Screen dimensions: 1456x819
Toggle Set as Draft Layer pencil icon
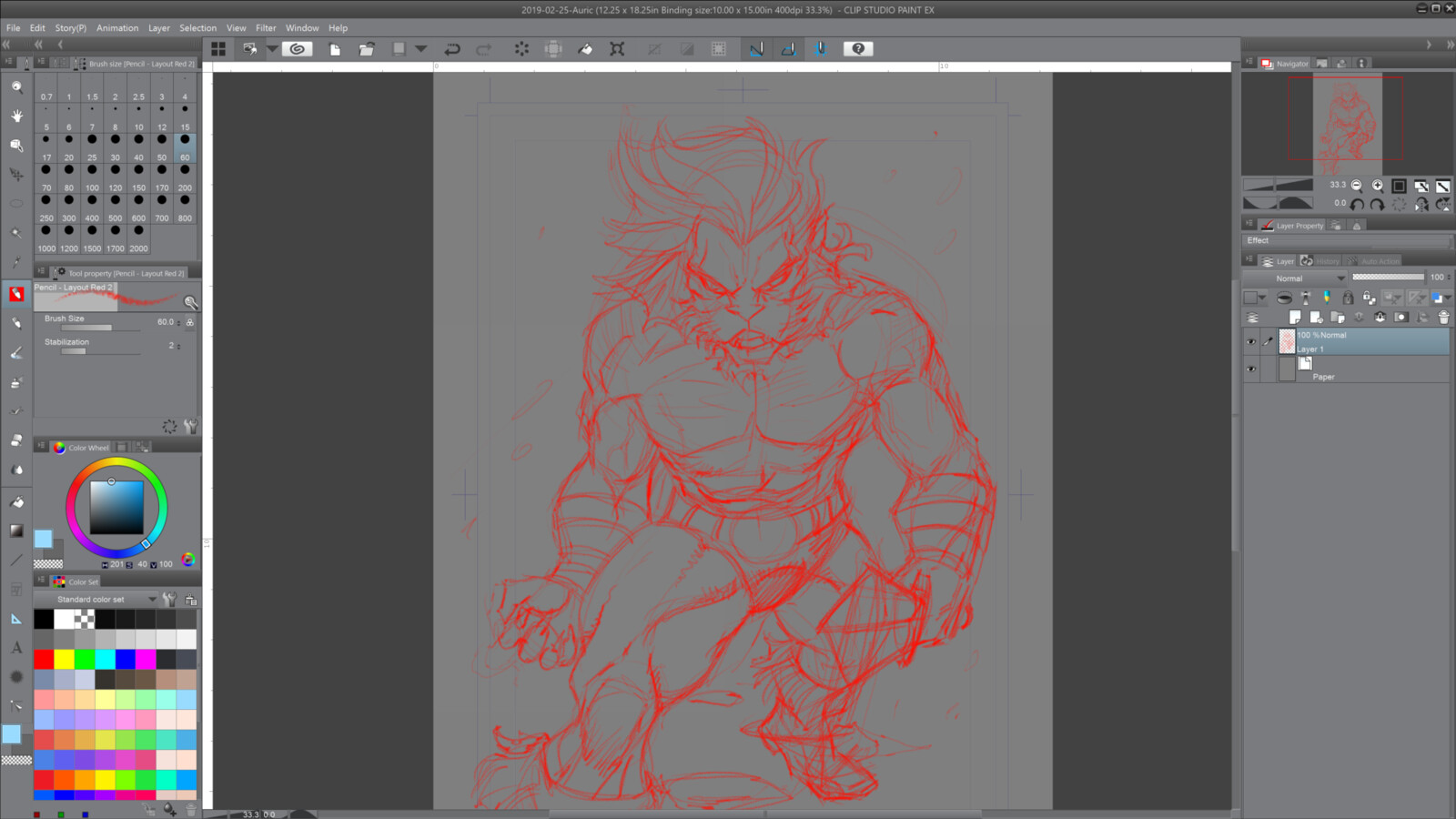(1327, 298)
